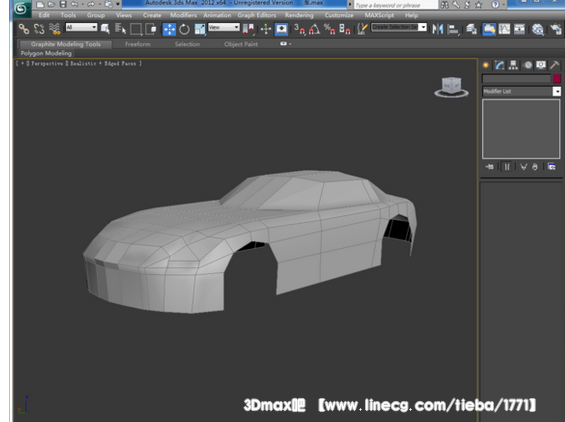565x422 pixels.
Task: Click the Open File quick access icon
Action: (51, 5)
